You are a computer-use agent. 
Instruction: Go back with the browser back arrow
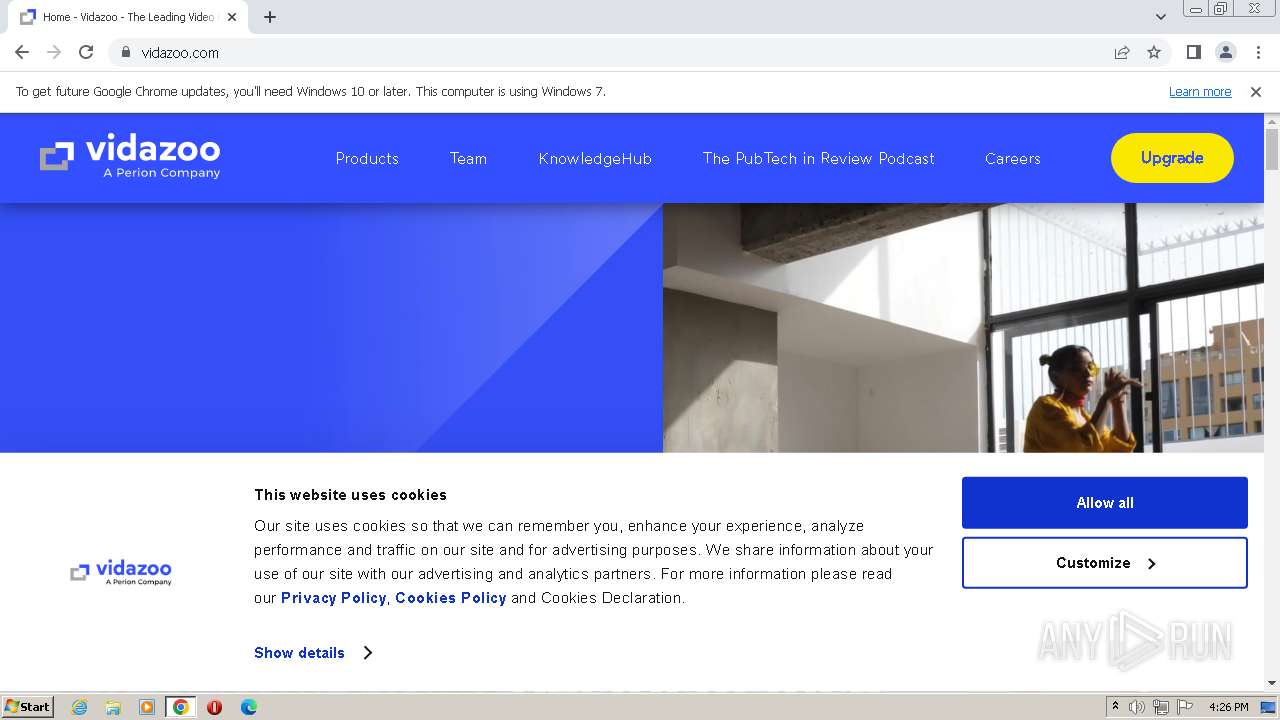tap(22, 52)
